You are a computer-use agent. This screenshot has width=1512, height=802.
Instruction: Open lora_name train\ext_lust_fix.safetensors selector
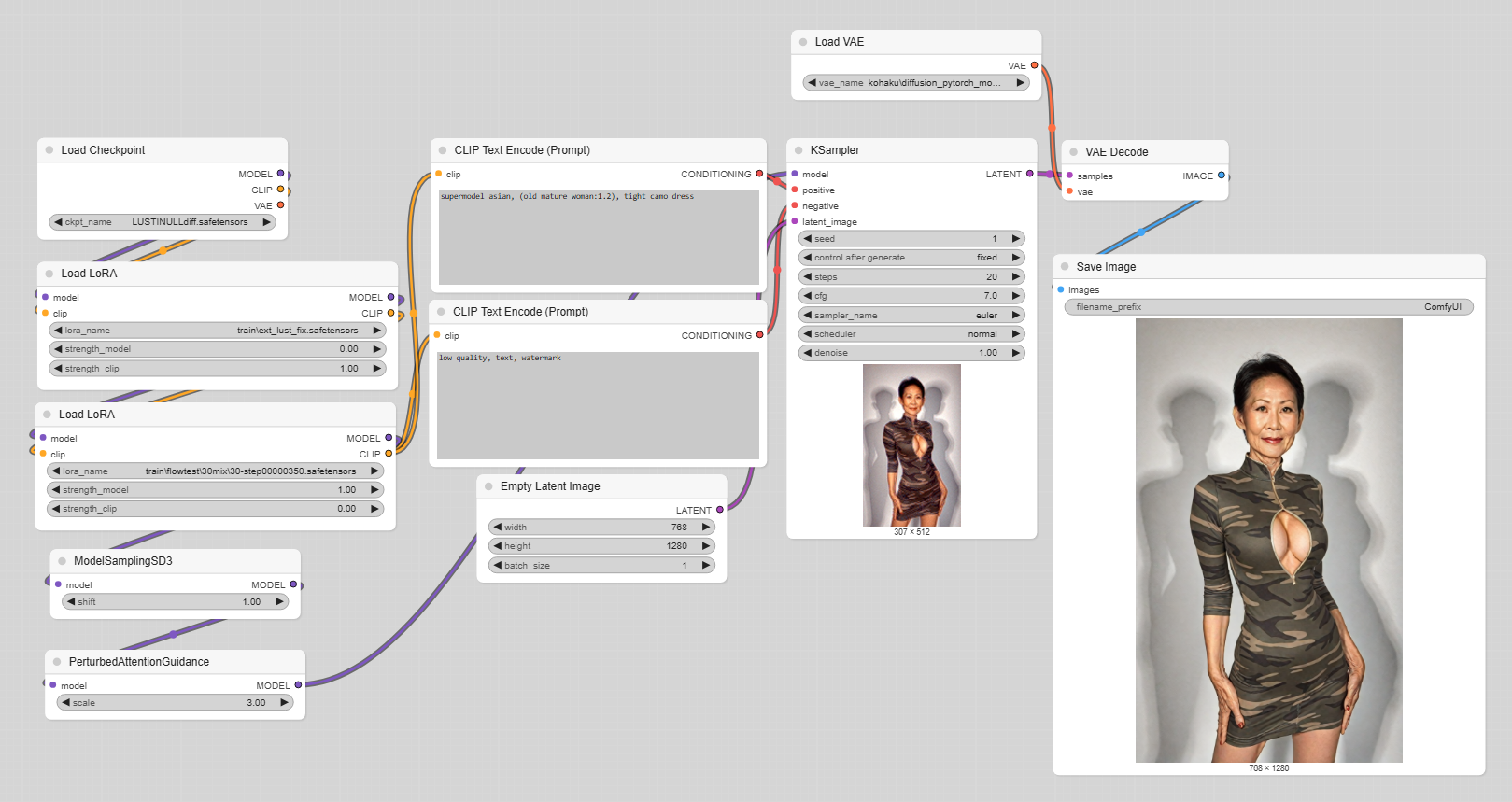218,331
